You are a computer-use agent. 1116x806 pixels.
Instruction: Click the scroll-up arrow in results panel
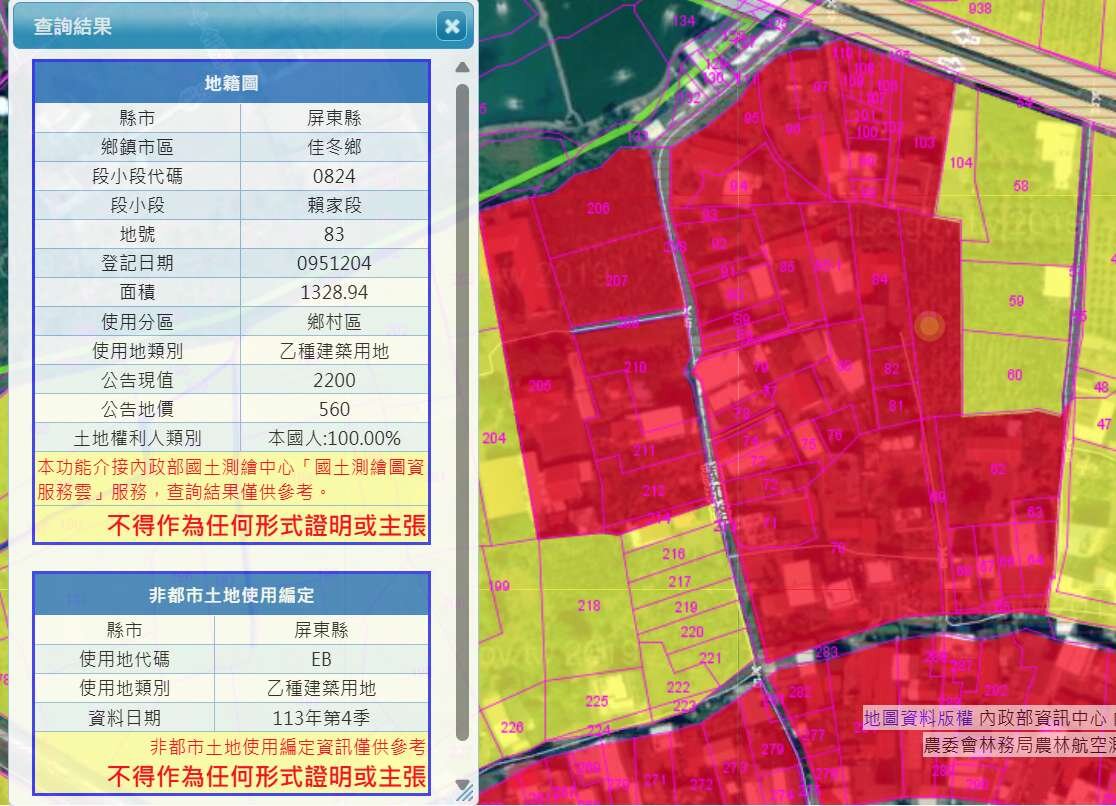pyautogui.click(x=462, y=68)
